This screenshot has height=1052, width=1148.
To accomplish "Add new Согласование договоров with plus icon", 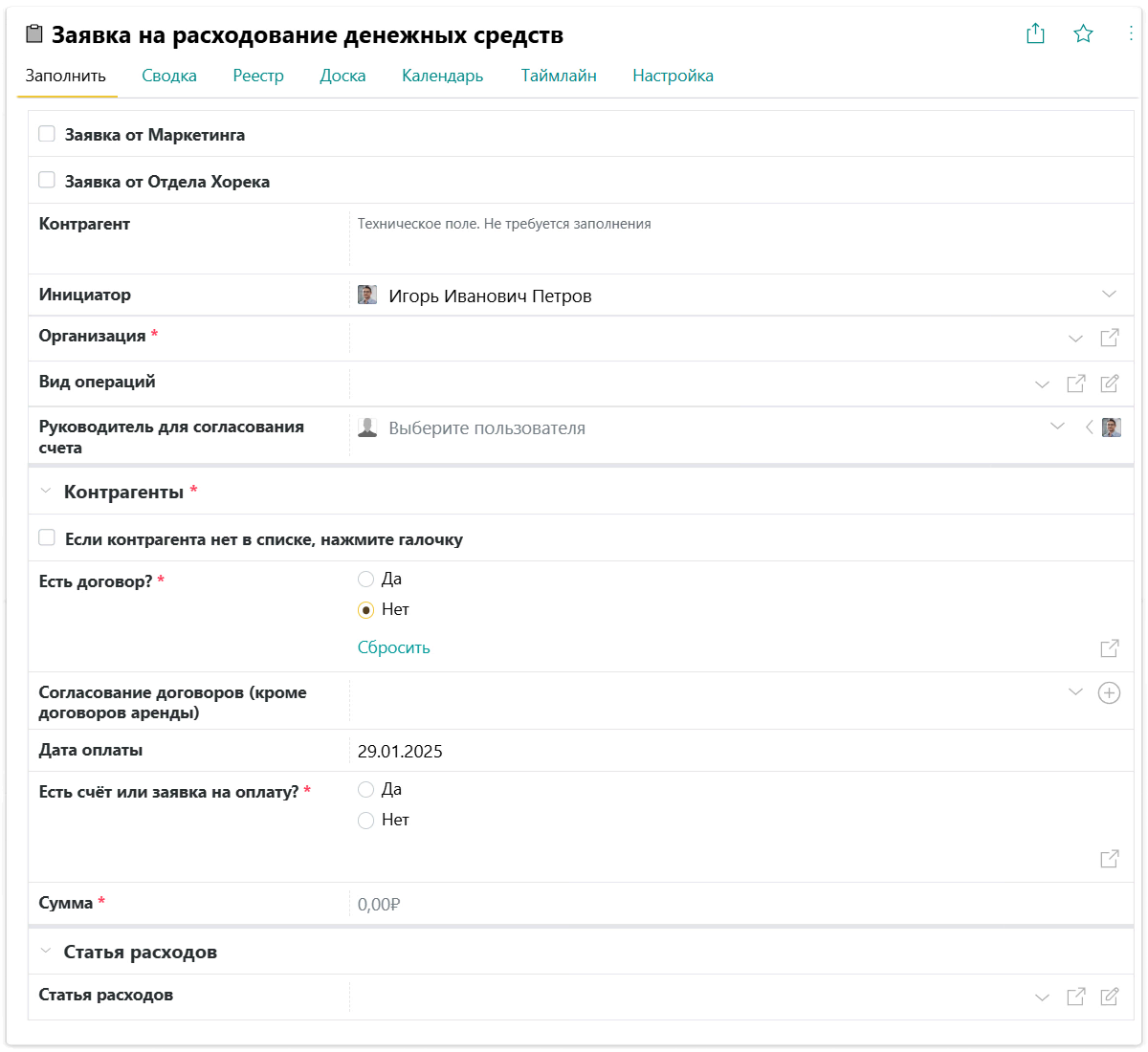I will coord(1109,693).
